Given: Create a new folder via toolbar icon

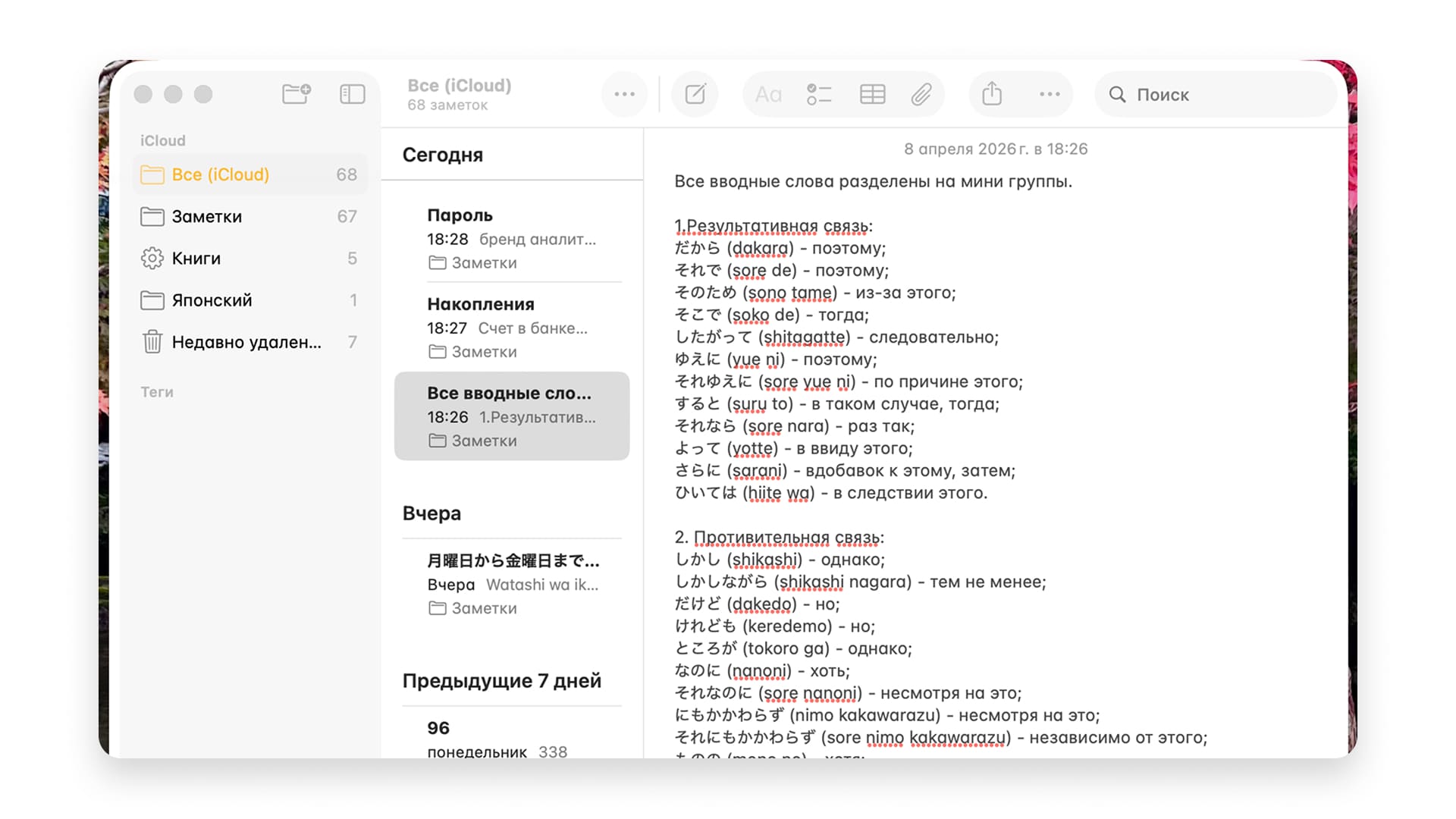Looking at the screenshot, I should [x=296, y=94].
